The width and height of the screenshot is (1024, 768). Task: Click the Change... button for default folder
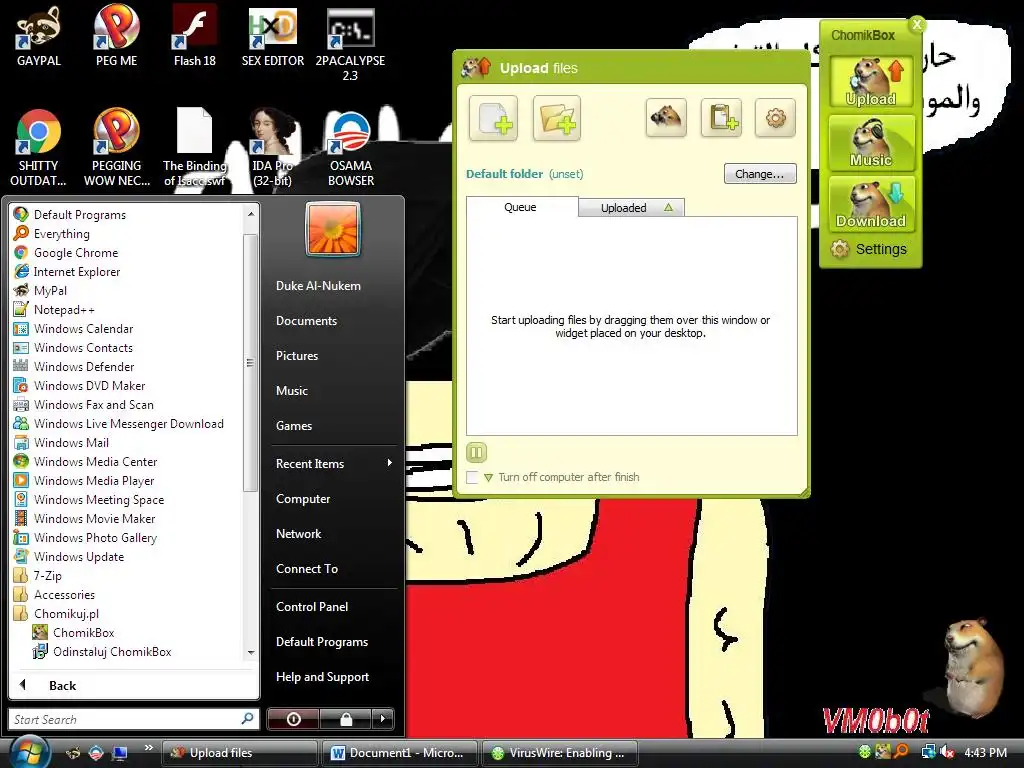point(760,174)
